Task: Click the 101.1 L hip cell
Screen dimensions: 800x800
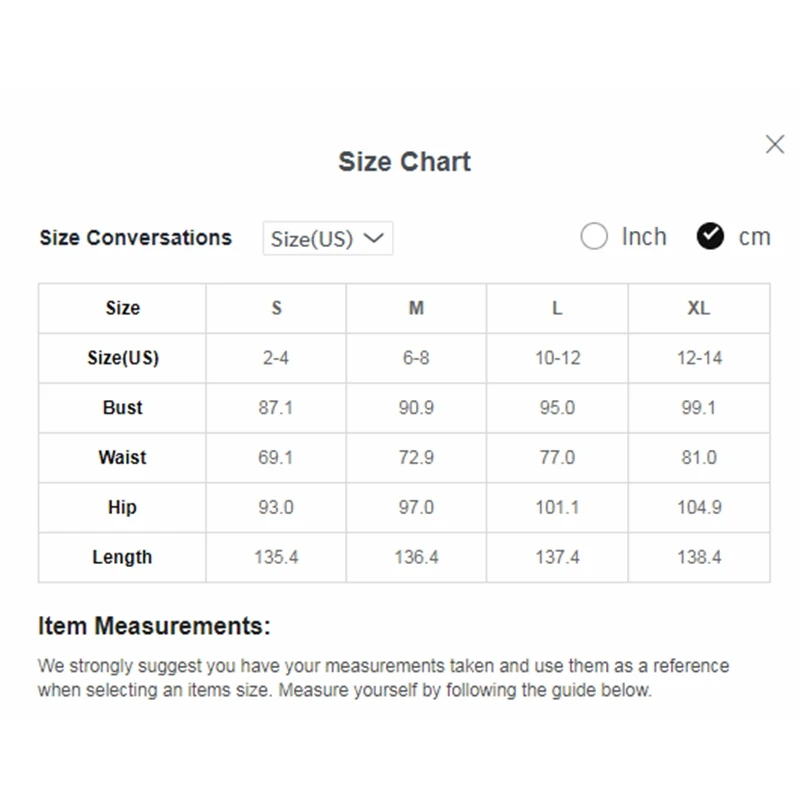Action: 557,508
